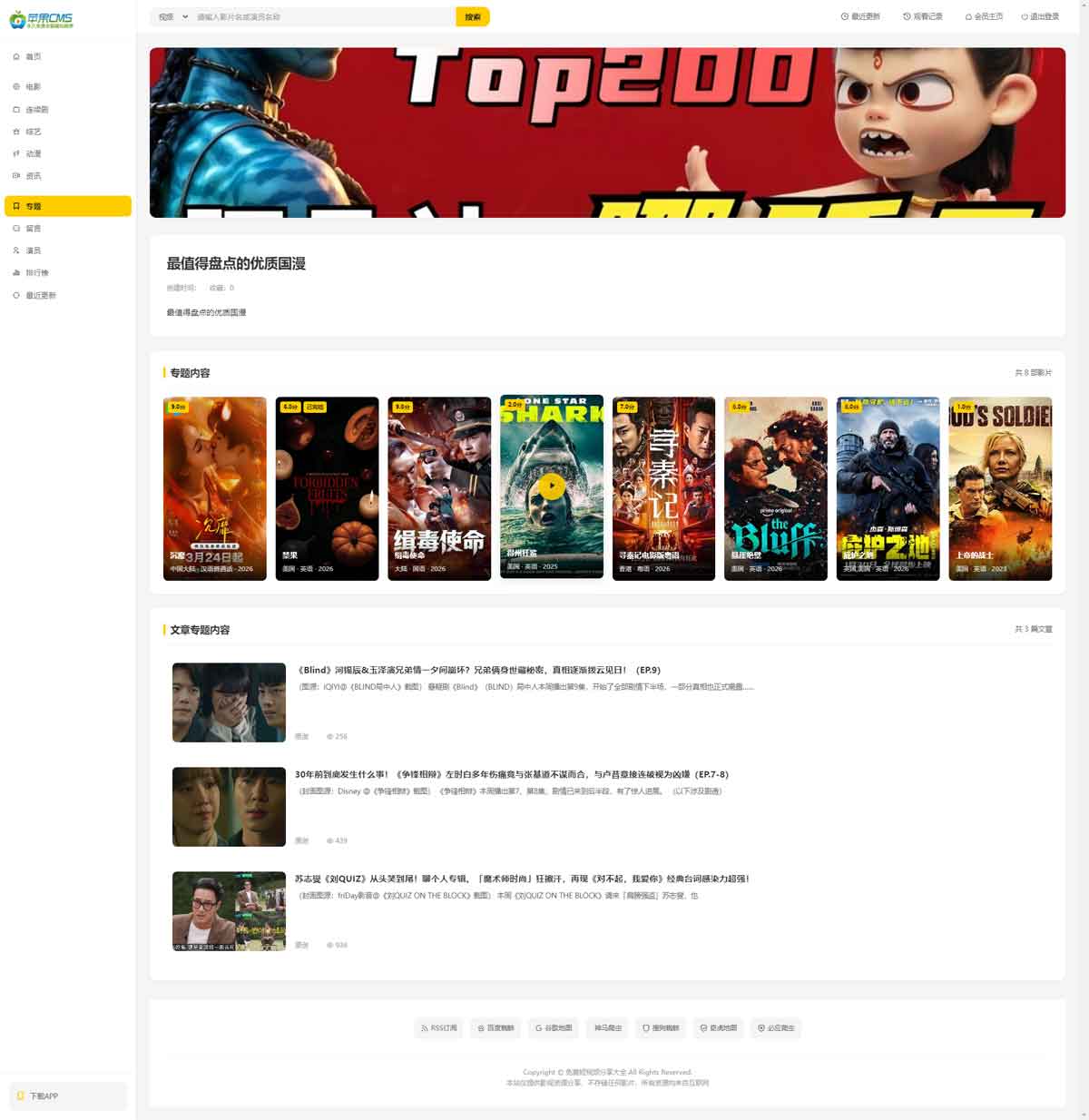Click the 共 3 篇文章 count label

point(1034,629)
